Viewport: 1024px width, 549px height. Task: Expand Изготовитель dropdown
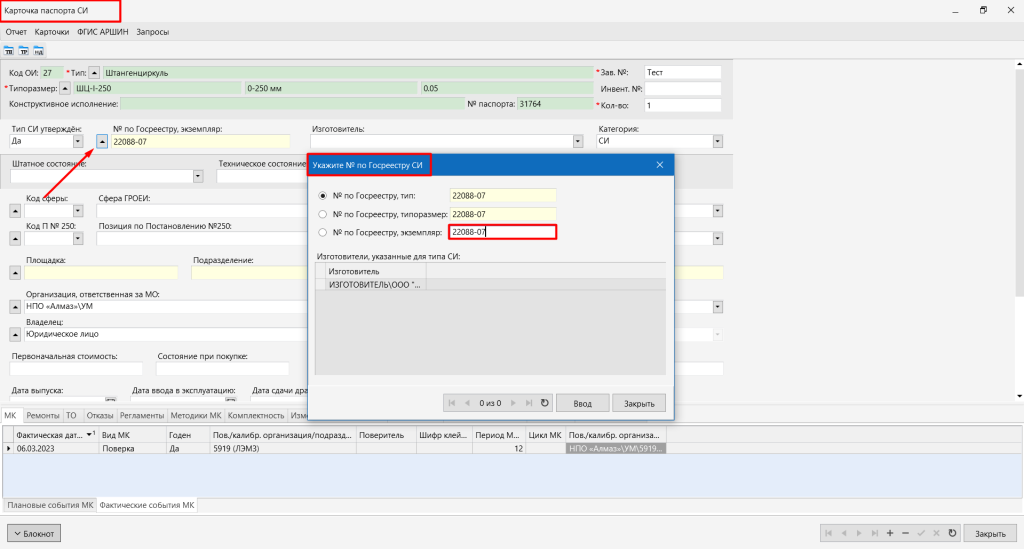(x=578, y=141)
